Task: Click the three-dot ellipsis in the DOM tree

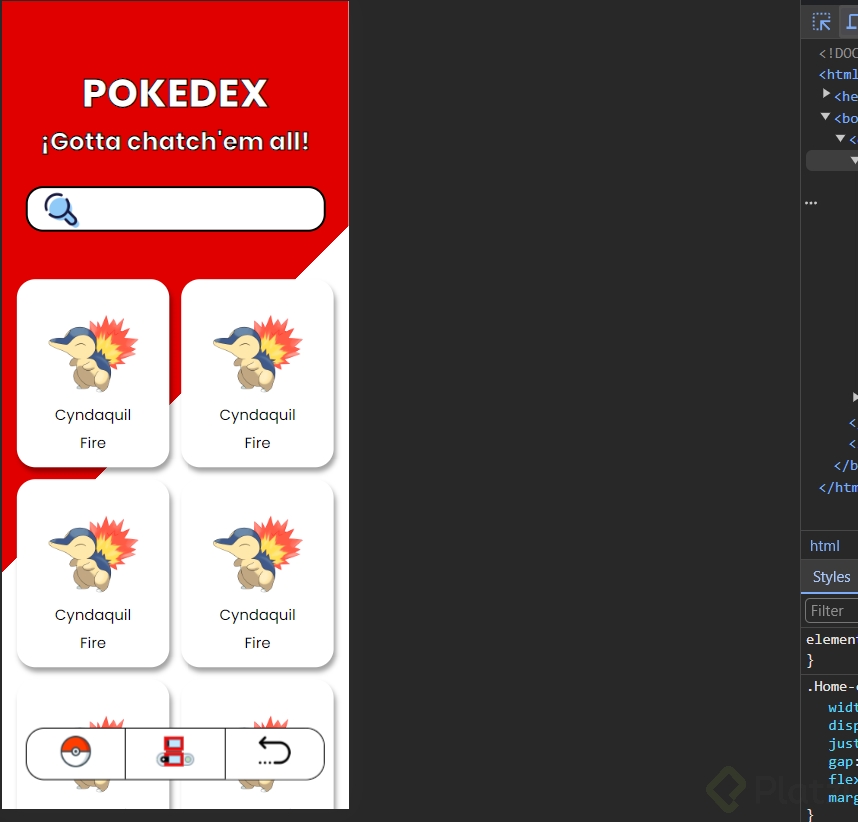Action: pyautogui.click(x=811, y=203)
